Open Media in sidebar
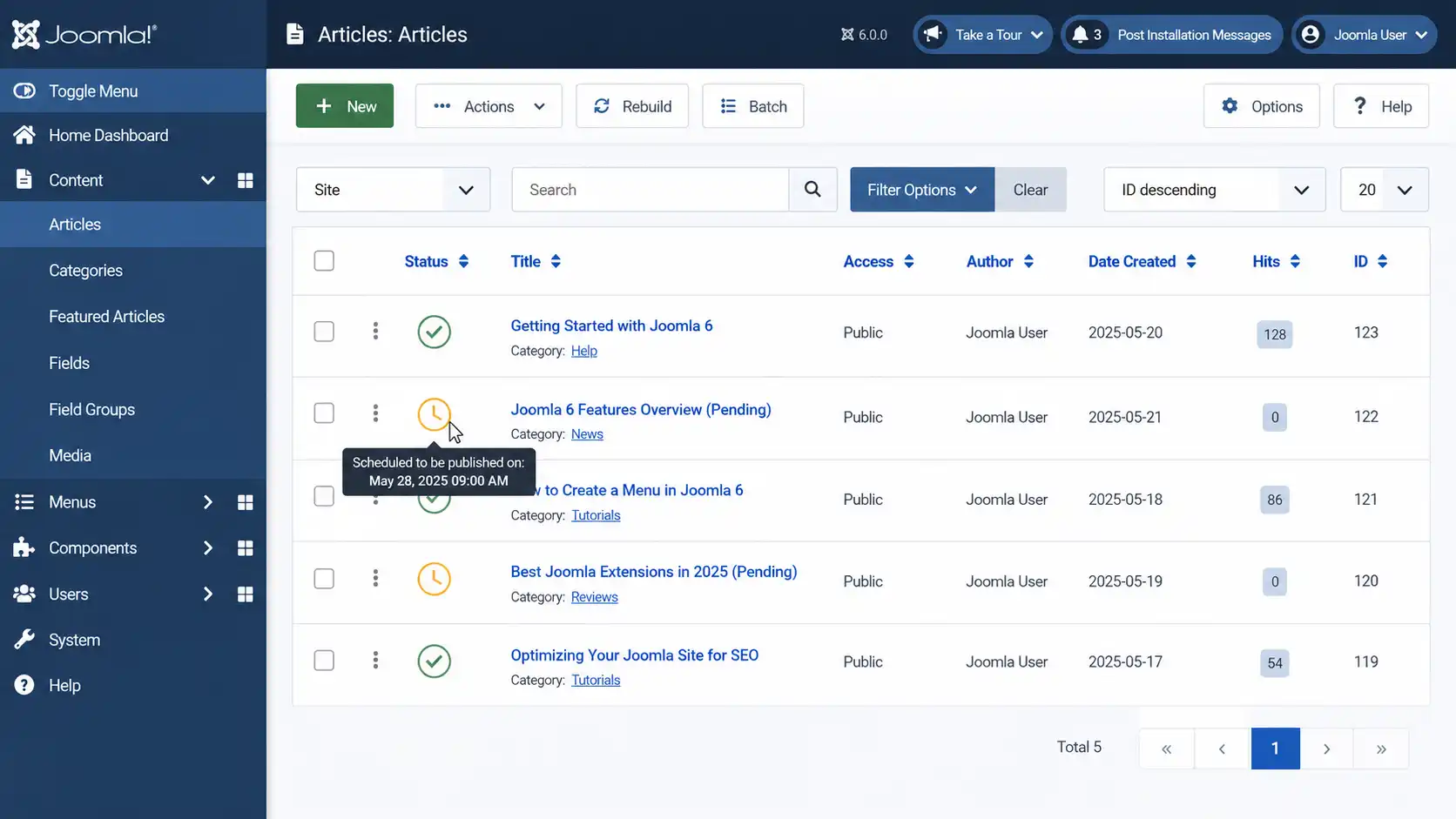 tap(70, 455)
